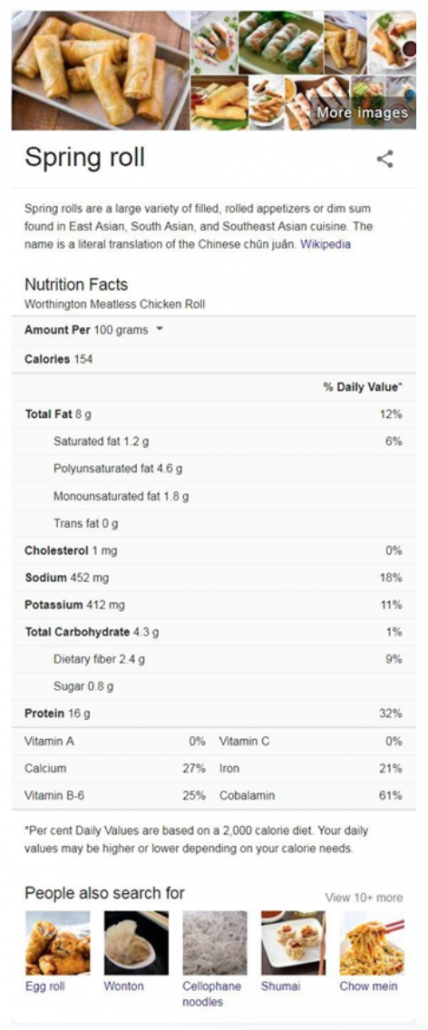
Task: Select the Wonton thumbnail image
Action: (x=136, y=943)
